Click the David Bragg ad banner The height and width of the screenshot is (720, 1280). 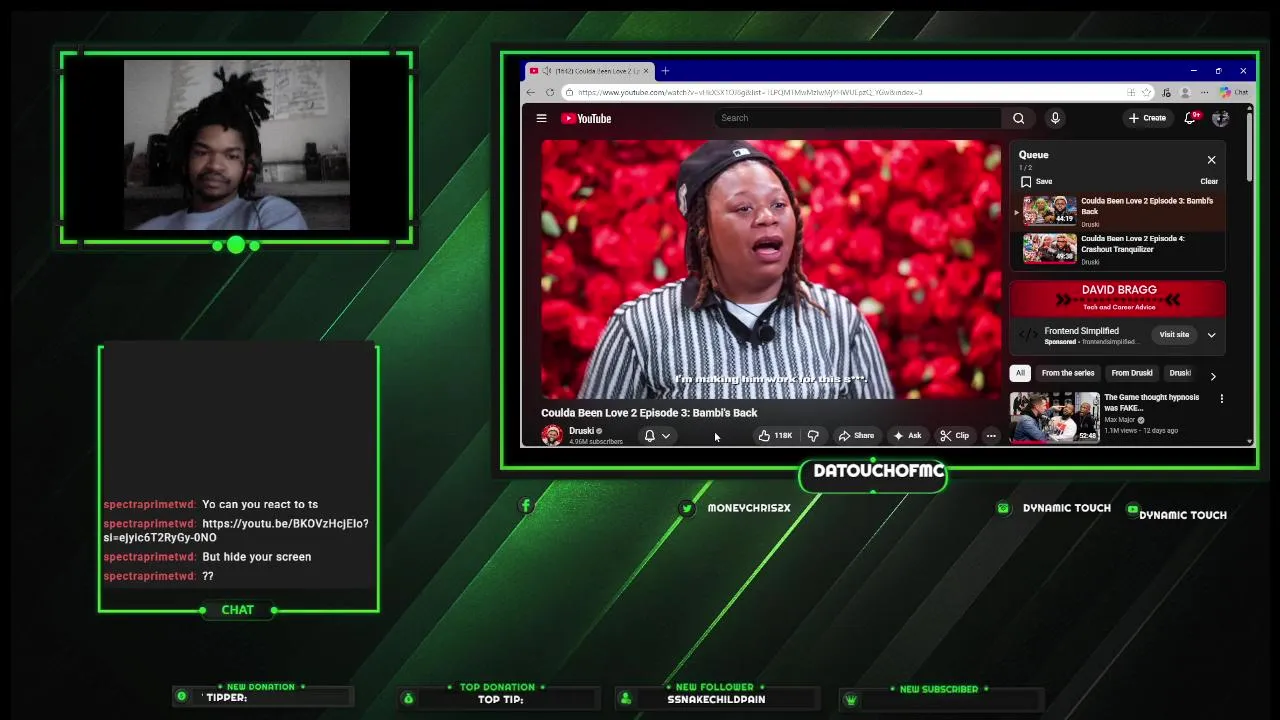point(1118,298)
